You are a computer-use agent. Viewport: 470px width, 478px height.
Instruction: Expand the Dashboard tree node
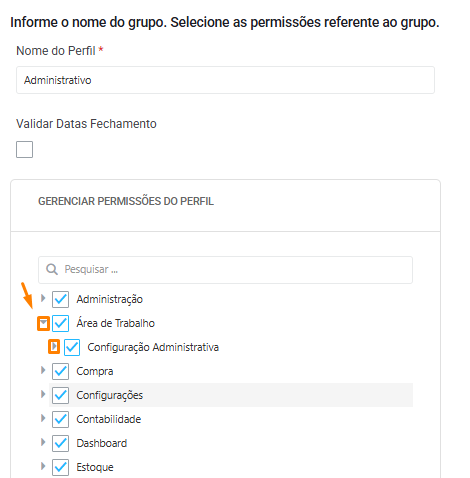pos(43,442)
